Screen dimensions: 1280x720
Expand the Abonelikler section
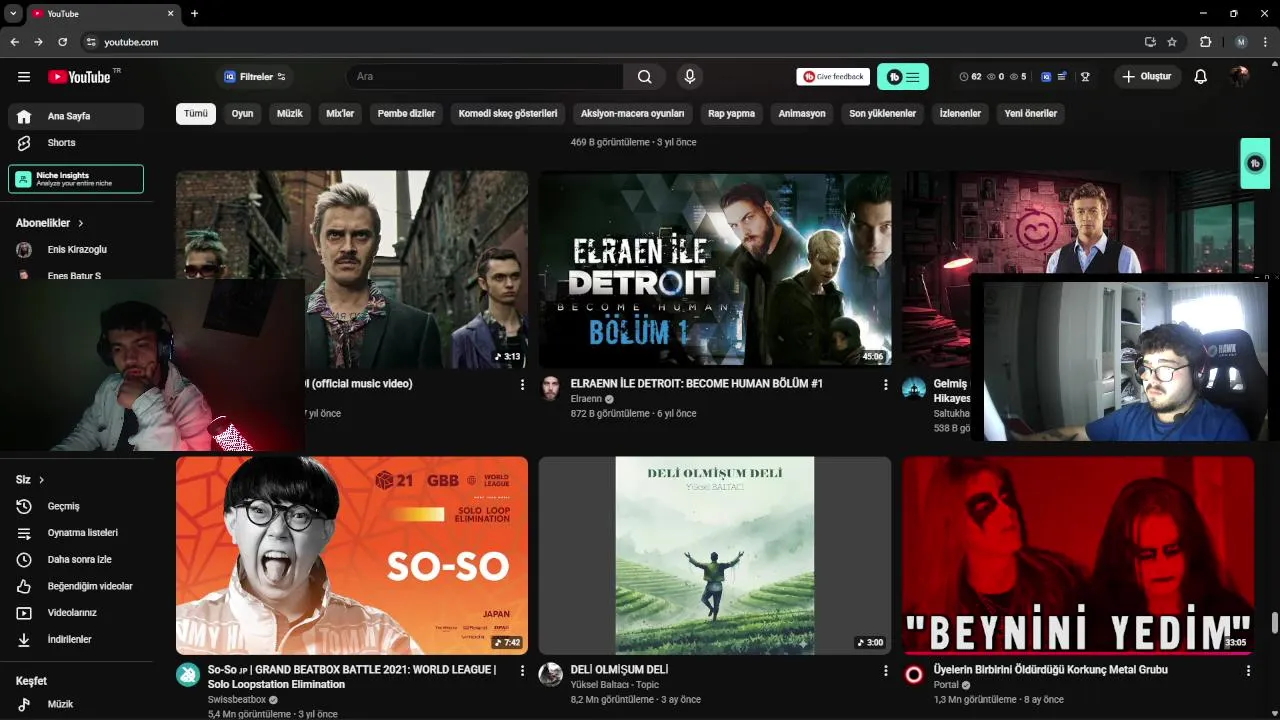[x=50, y=223]
